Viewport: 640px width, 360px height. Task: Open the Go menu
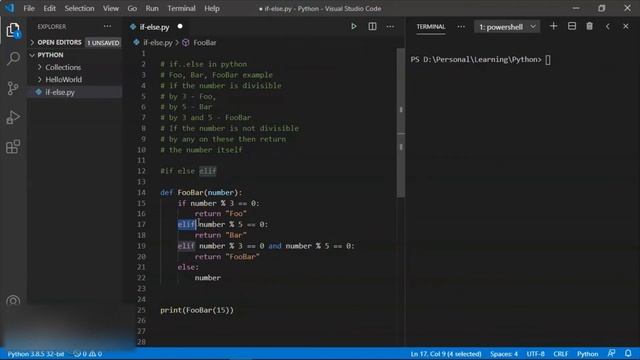click(132, 8)
